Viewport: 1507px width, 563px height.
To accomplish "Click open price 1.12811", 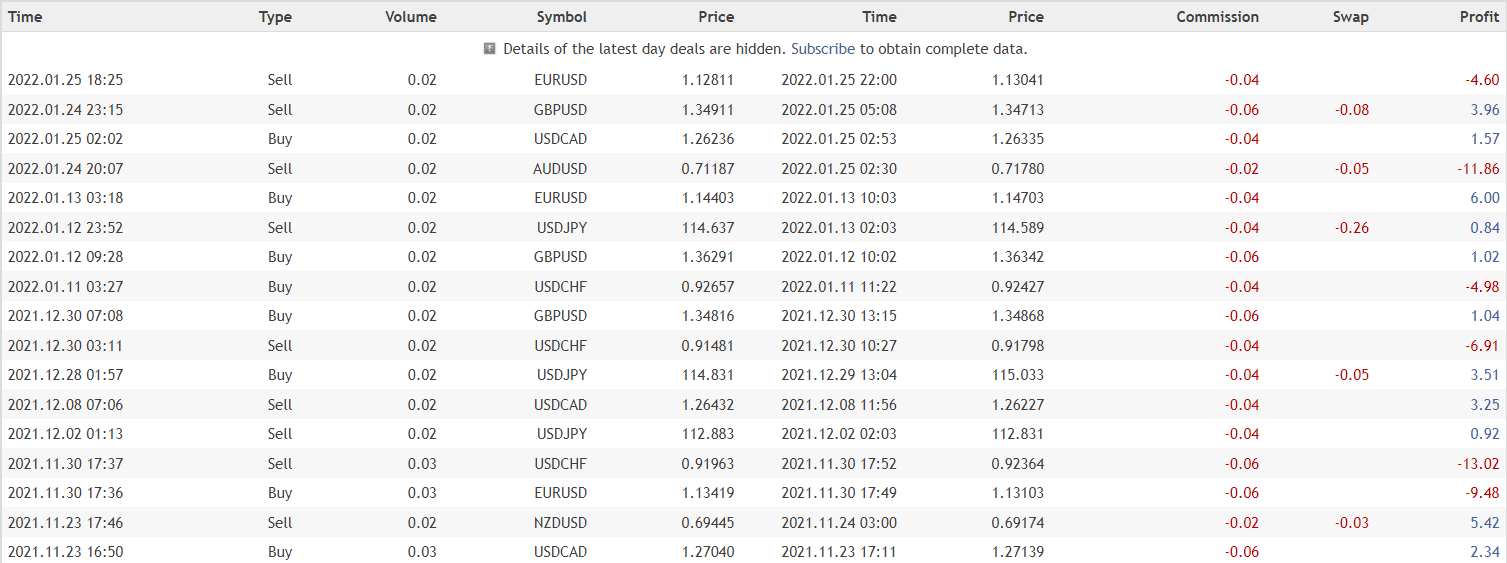I will click(708, 80).
